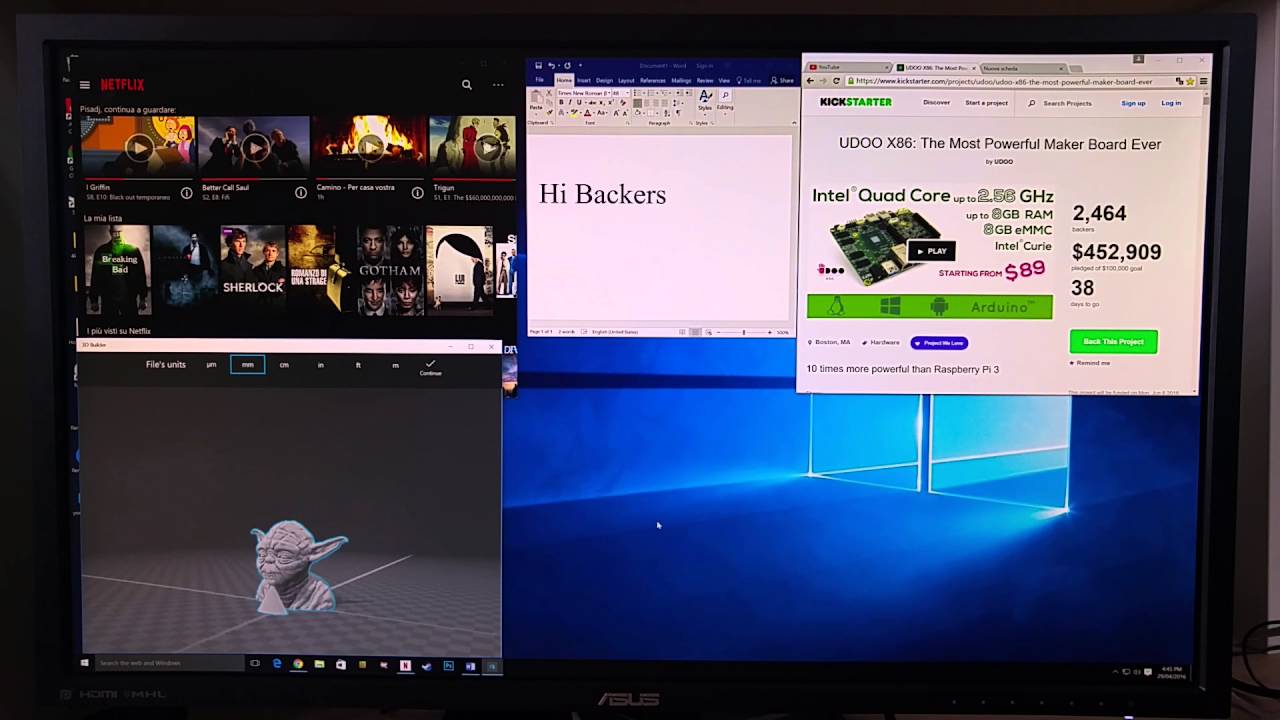The height and width of the screenshot is (720, 1280).
Task: Switch to the References tab in Word
Action: (653, 81)
